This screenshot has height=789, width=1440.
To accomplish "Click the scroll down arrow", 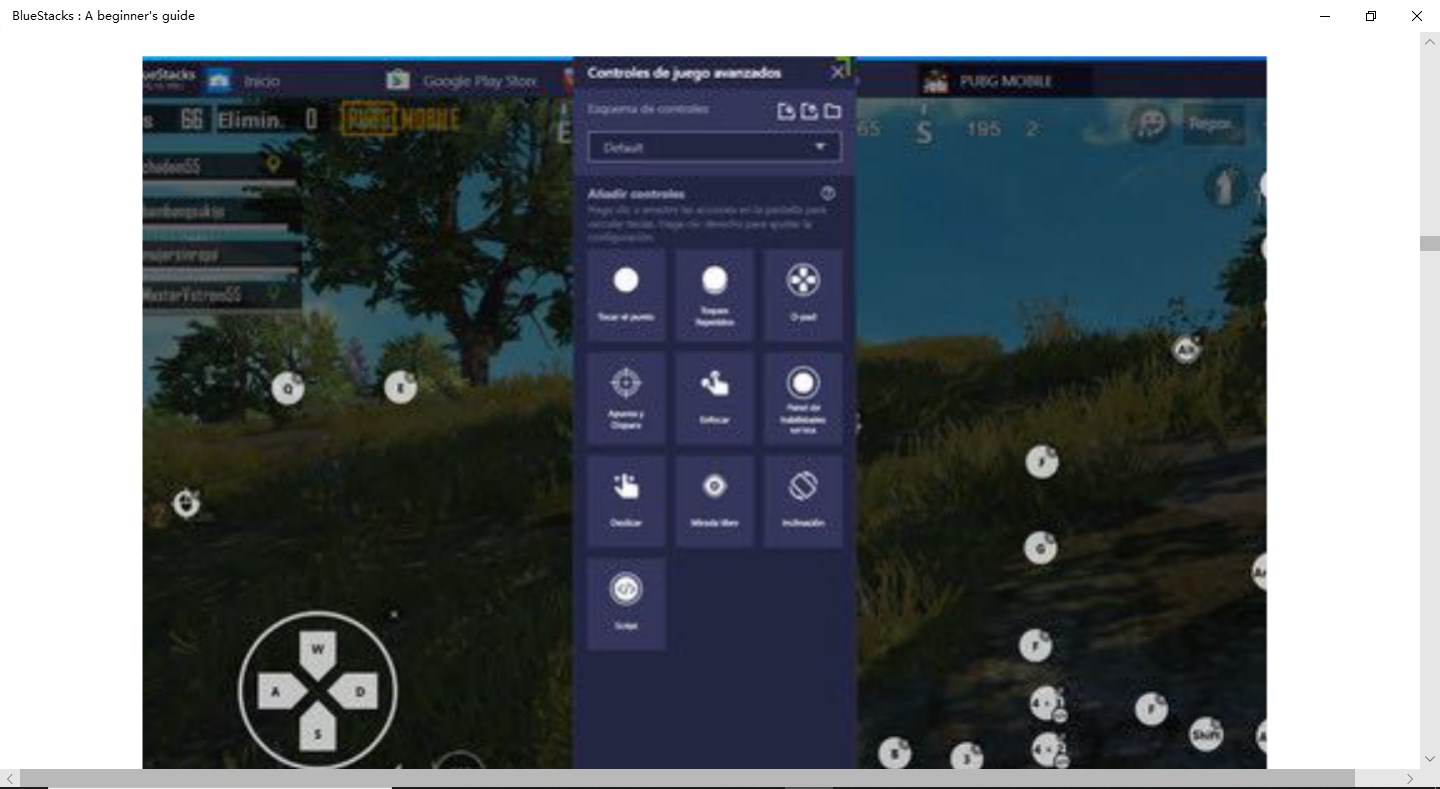I will 1430,759.
